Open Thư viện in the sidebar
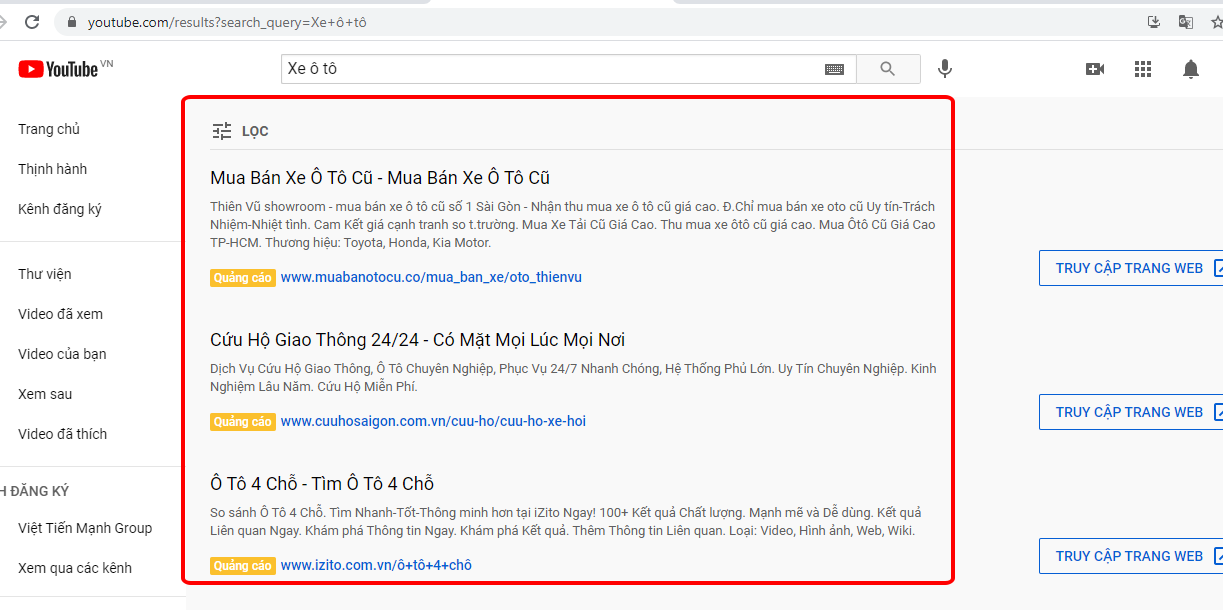This screenshot has height=610, width=1223. [x=45, y=274]
